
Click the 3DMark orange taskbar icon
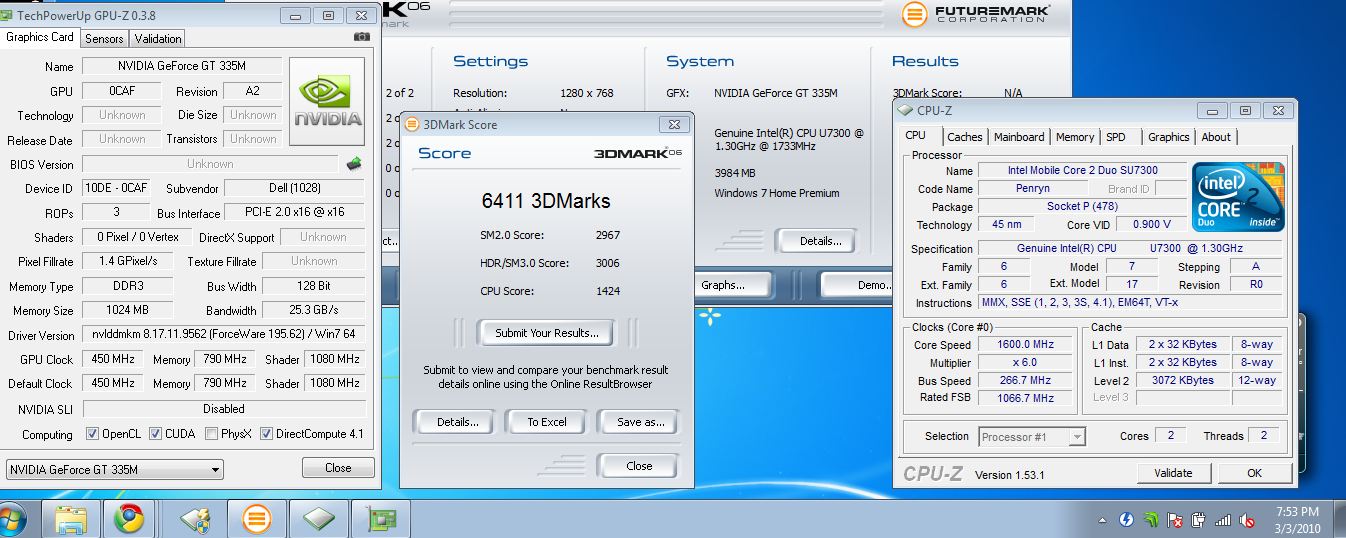(x=257, y=519)
